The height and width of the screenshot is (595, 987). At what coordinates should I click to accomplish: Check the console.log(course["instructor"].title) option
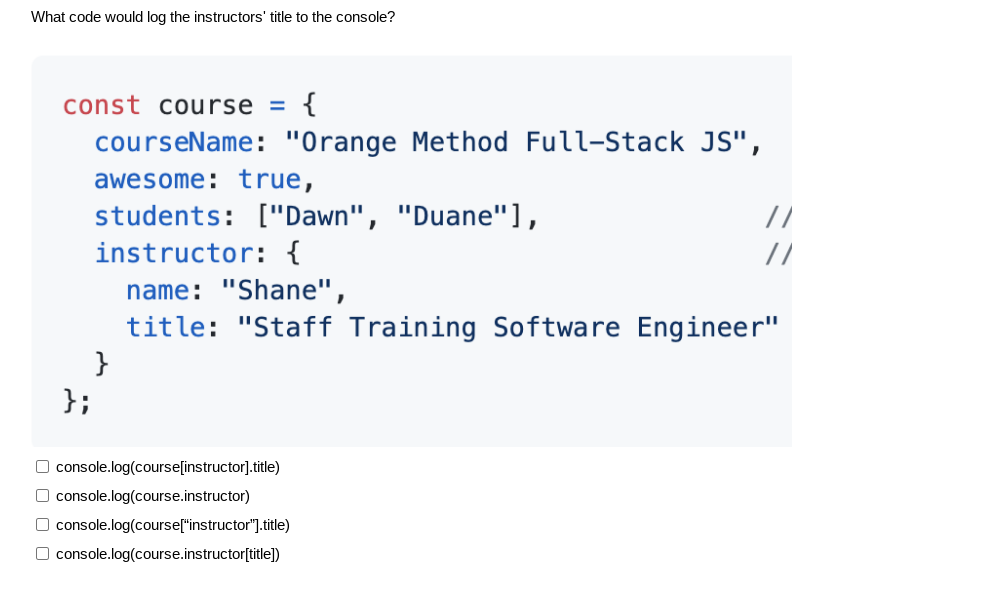42,524
